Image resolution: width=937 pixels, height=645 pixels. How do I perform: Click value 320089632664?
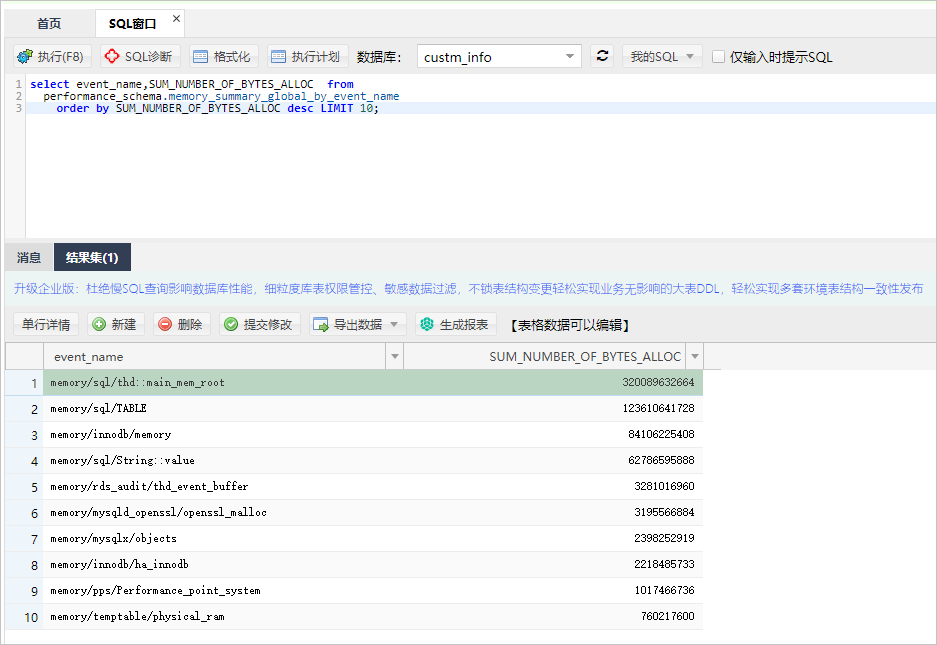point(658,383)
